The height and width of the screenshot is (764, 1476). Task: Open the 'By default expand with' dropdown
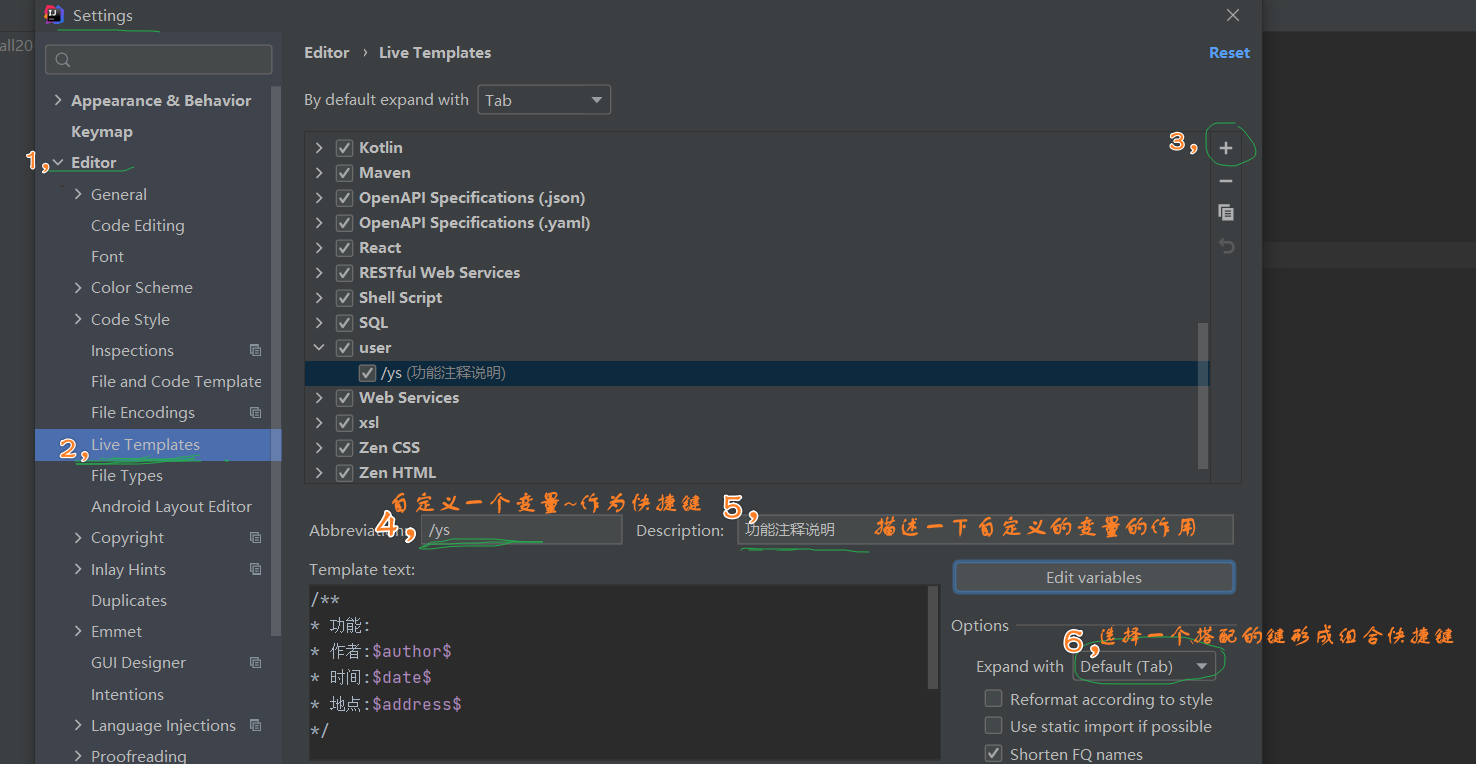coord(544,100)
